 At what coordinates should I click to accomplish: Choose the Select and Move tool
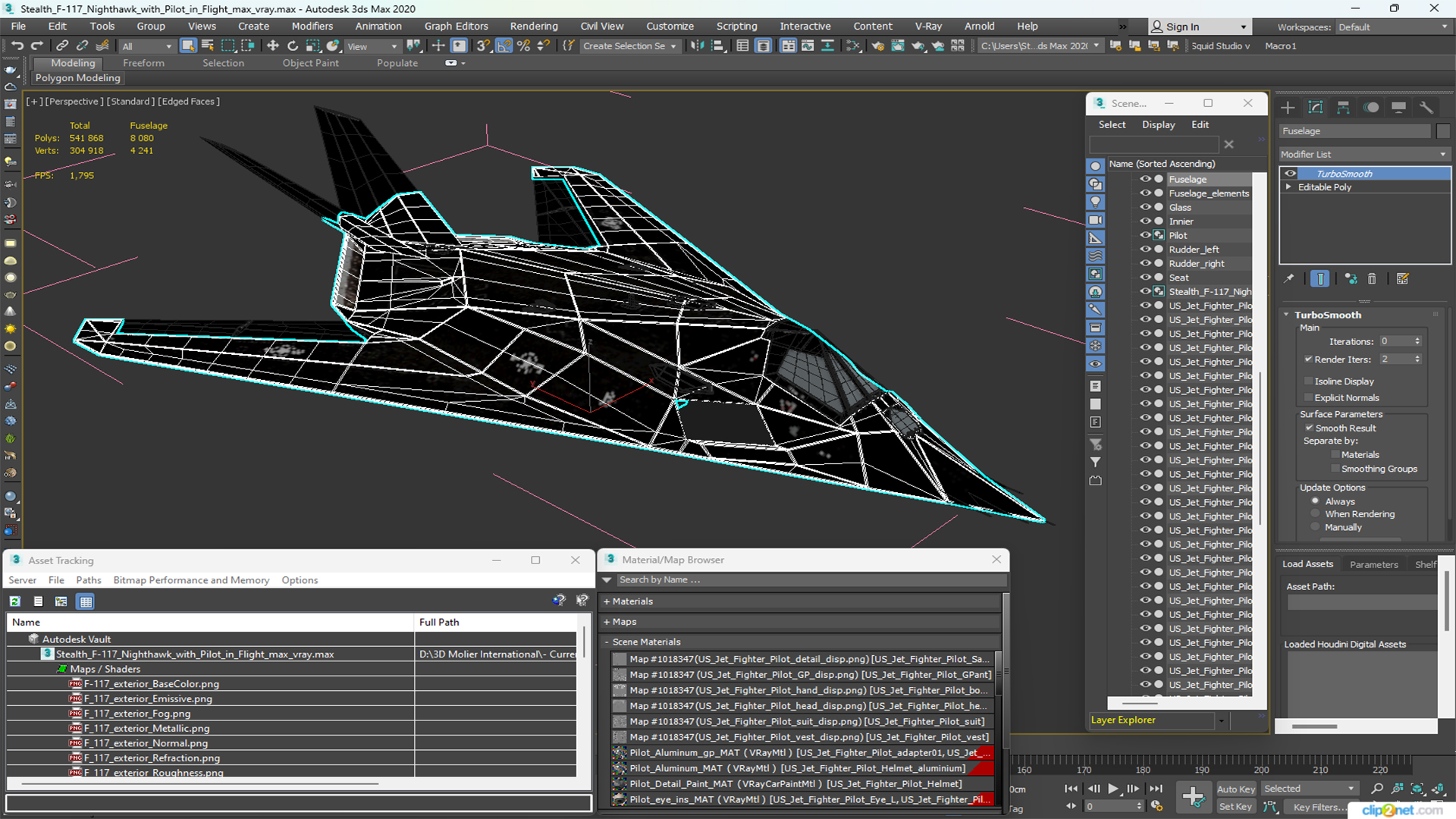tap(273, 45)
